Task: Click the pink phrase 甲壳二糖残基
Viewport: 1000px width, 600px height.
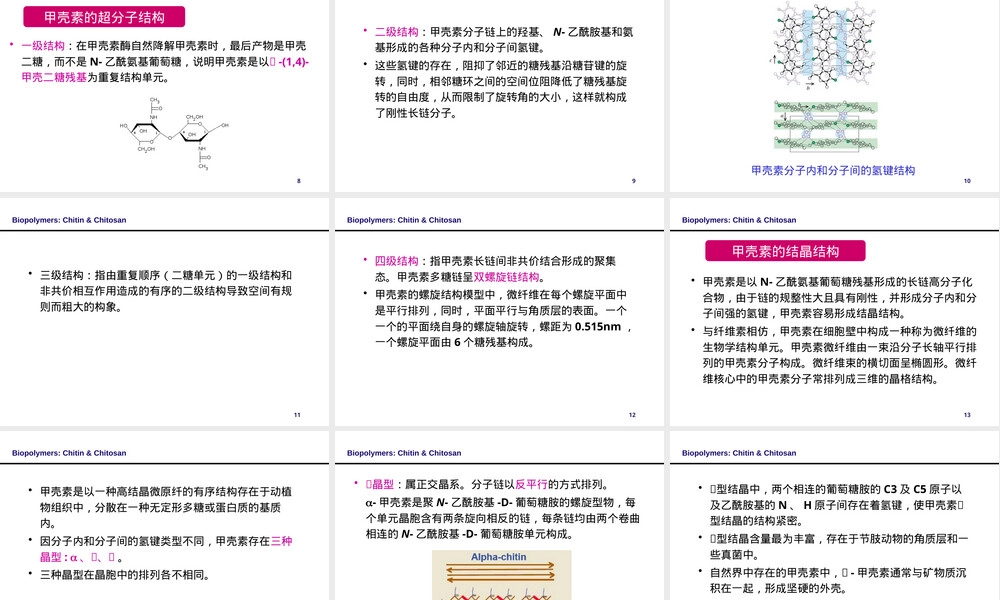Action: 54,78
